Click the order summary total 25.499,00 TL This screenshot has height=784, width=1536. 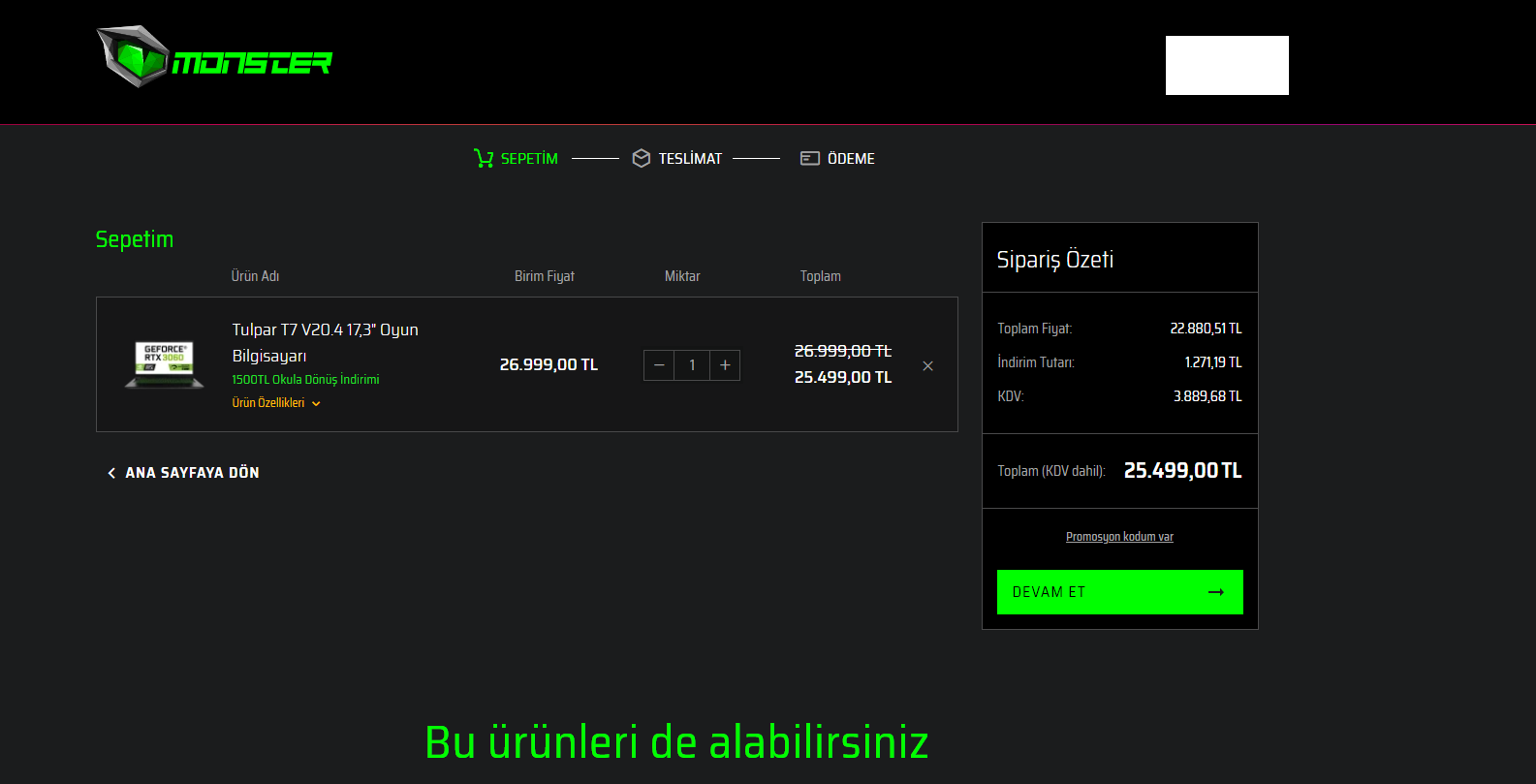click(x=1182, y=470)
